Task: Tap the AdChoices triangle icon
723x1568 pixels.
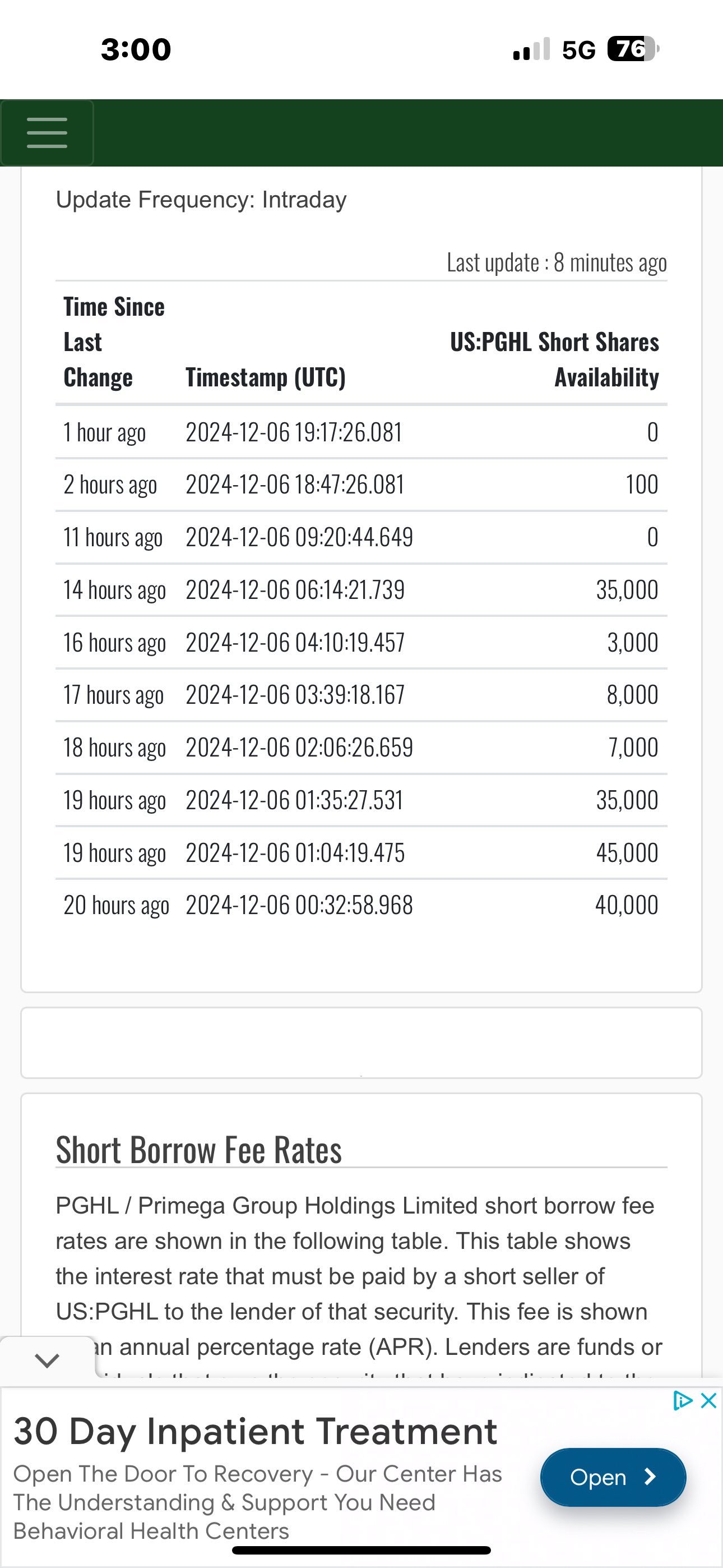Action: pyautogui.click(x=683, y=1401)
